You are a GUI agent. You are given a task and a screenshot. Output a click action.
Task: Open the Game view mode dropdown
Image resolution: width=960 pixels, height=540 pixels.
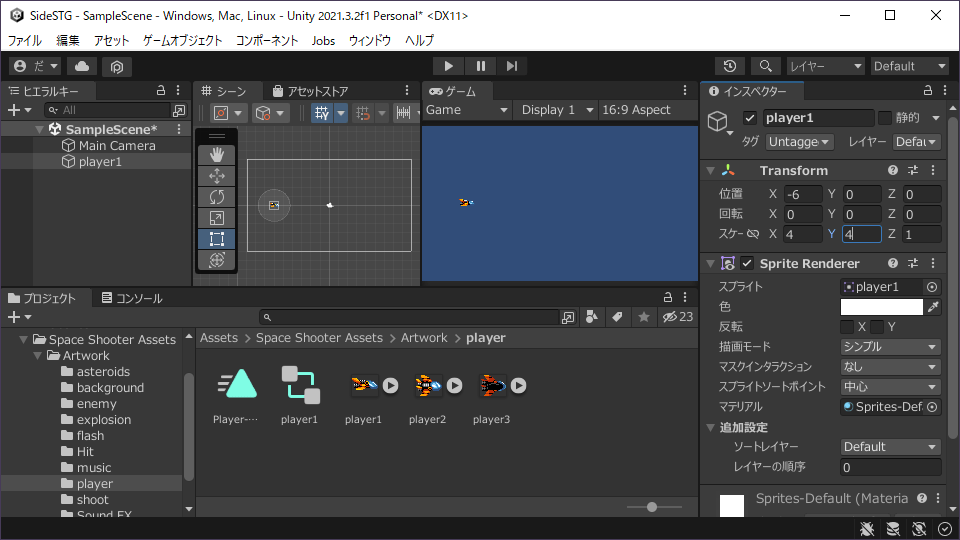pos(467,110)
